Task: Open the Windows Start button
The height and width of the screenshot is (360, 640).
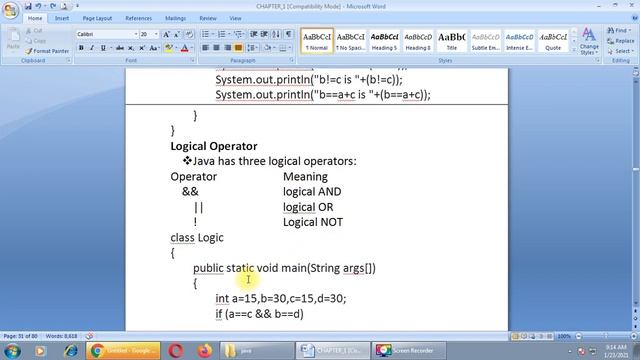Action: click(12, 351)
